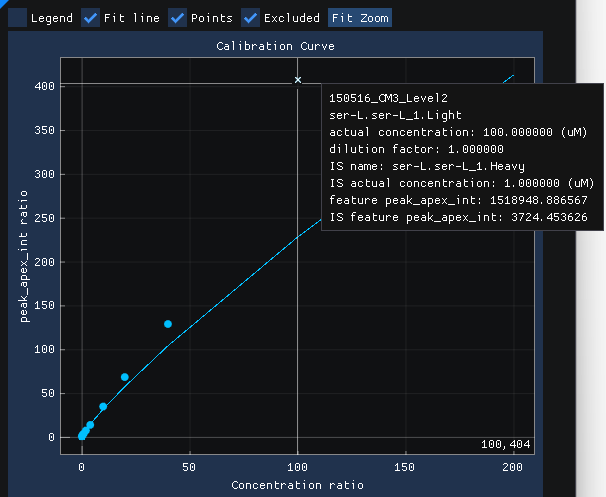The image size is (606, 497).
Task: Click the Legend label text
Action: 52,18
